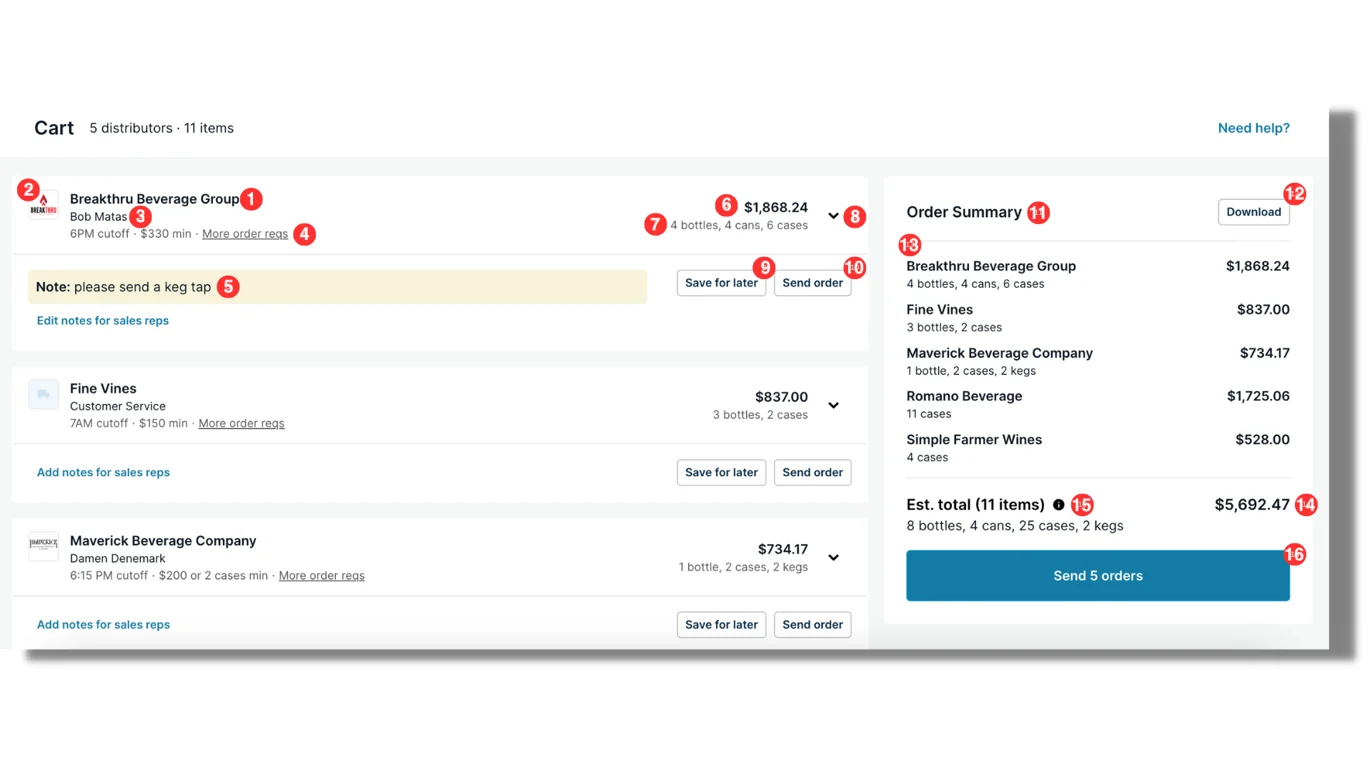
Task: Click the Fine Vines placeholder image icon
Action: click(43, 395)
